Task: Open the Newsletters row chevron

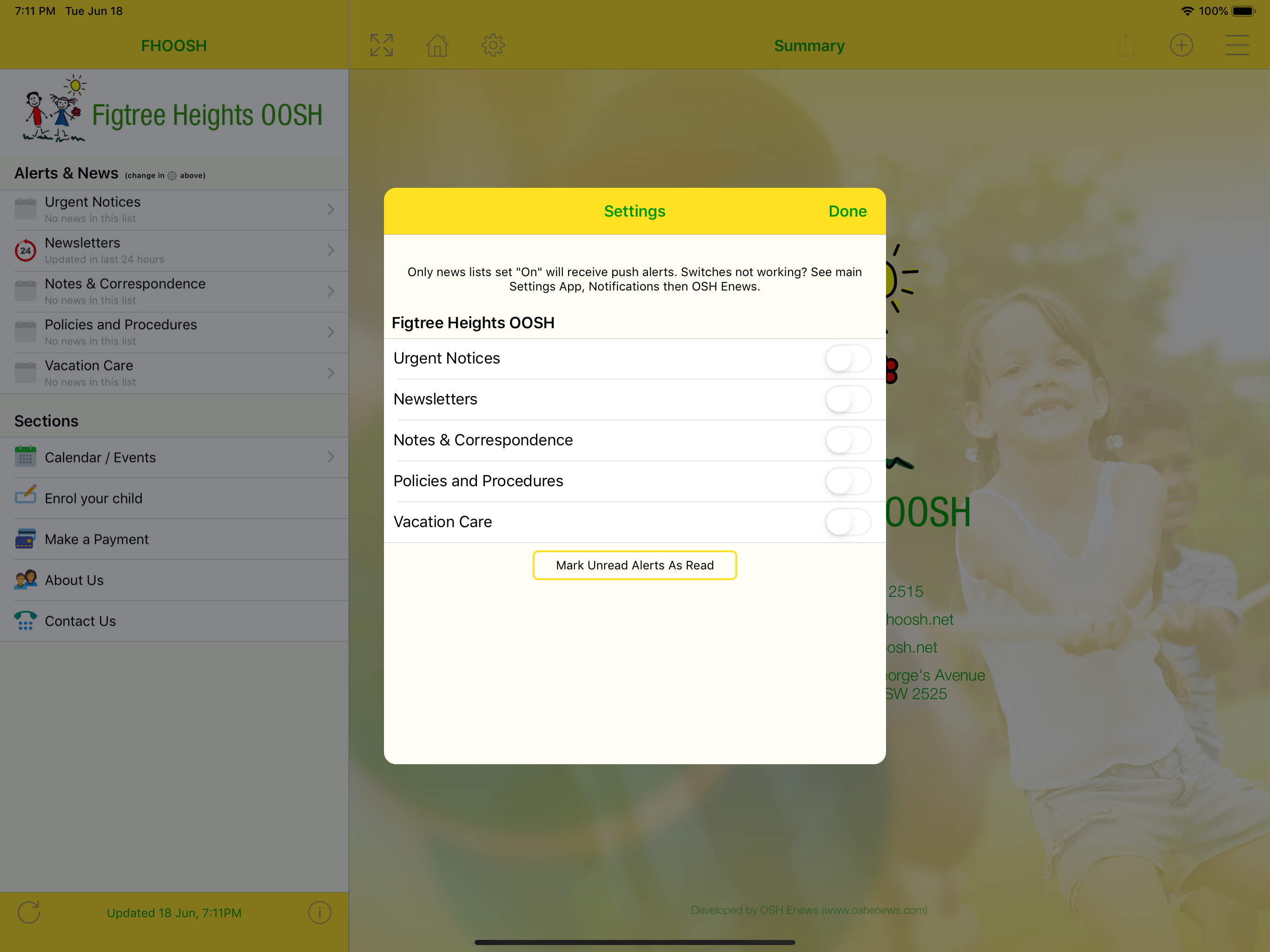Action: tap(331, 251)
